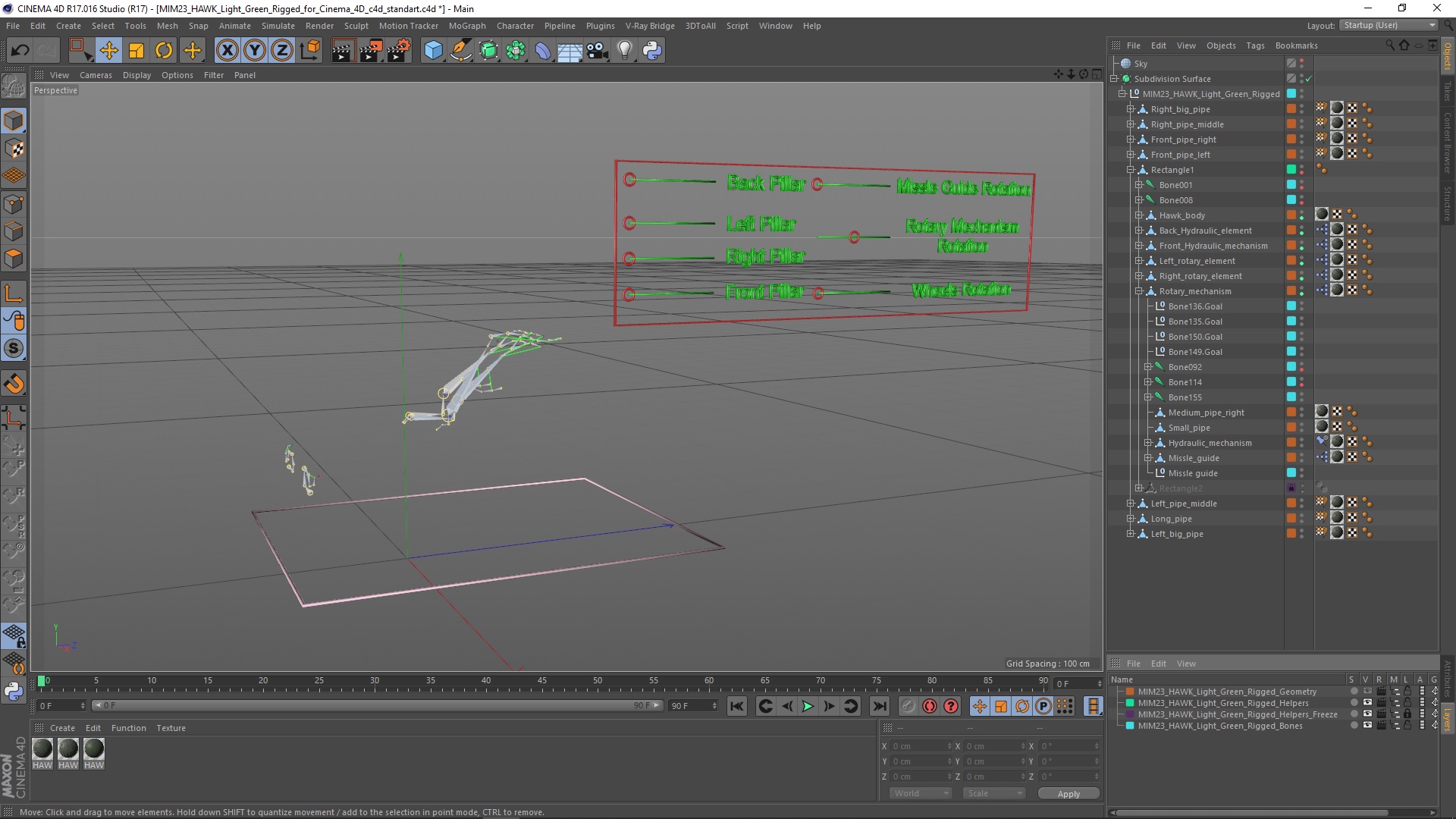Click the Undo arrow icon

coord(20,51)
